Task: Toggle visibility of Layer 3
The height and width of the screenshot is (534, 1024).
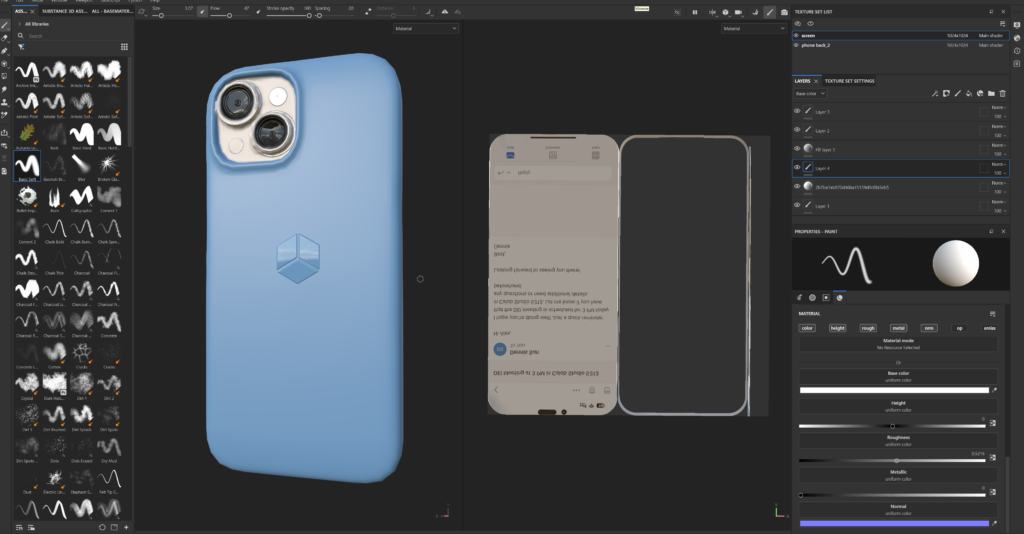Action: tap(797, 111)
